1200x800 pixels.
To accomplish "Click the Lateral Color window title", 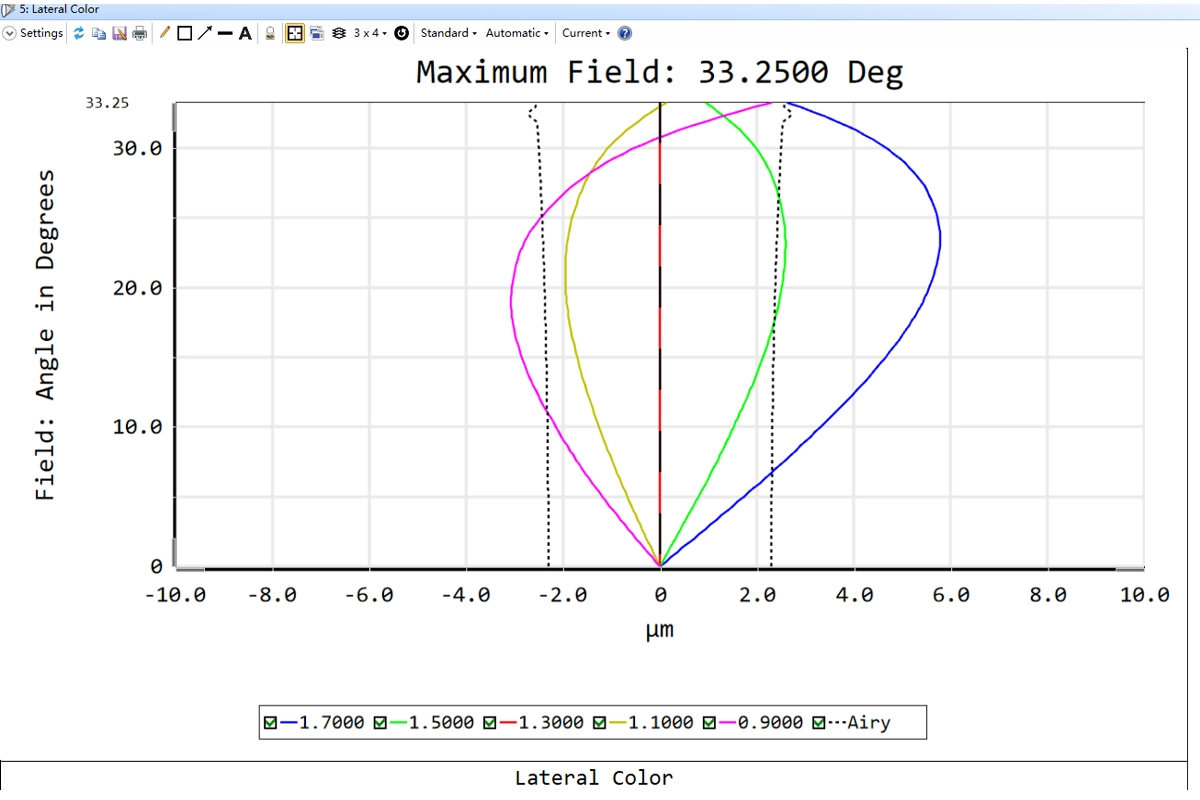I will [x=58, y=9].
